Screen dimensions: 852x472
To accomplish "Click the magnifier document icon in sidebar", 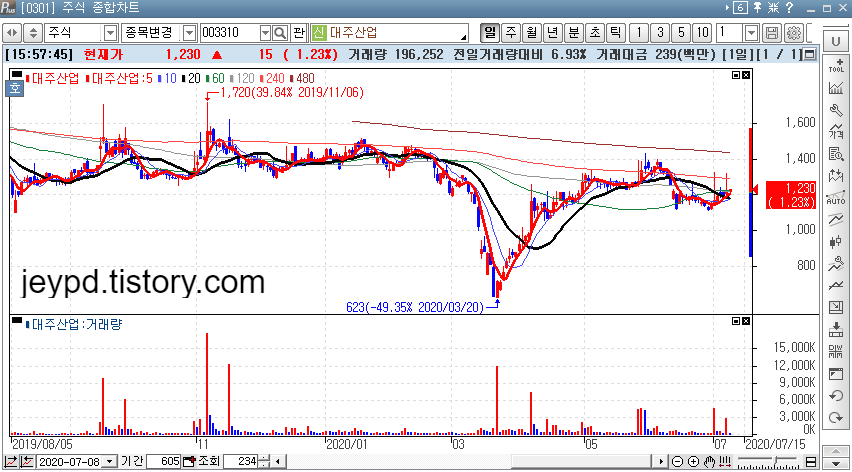I will point(836,154).
